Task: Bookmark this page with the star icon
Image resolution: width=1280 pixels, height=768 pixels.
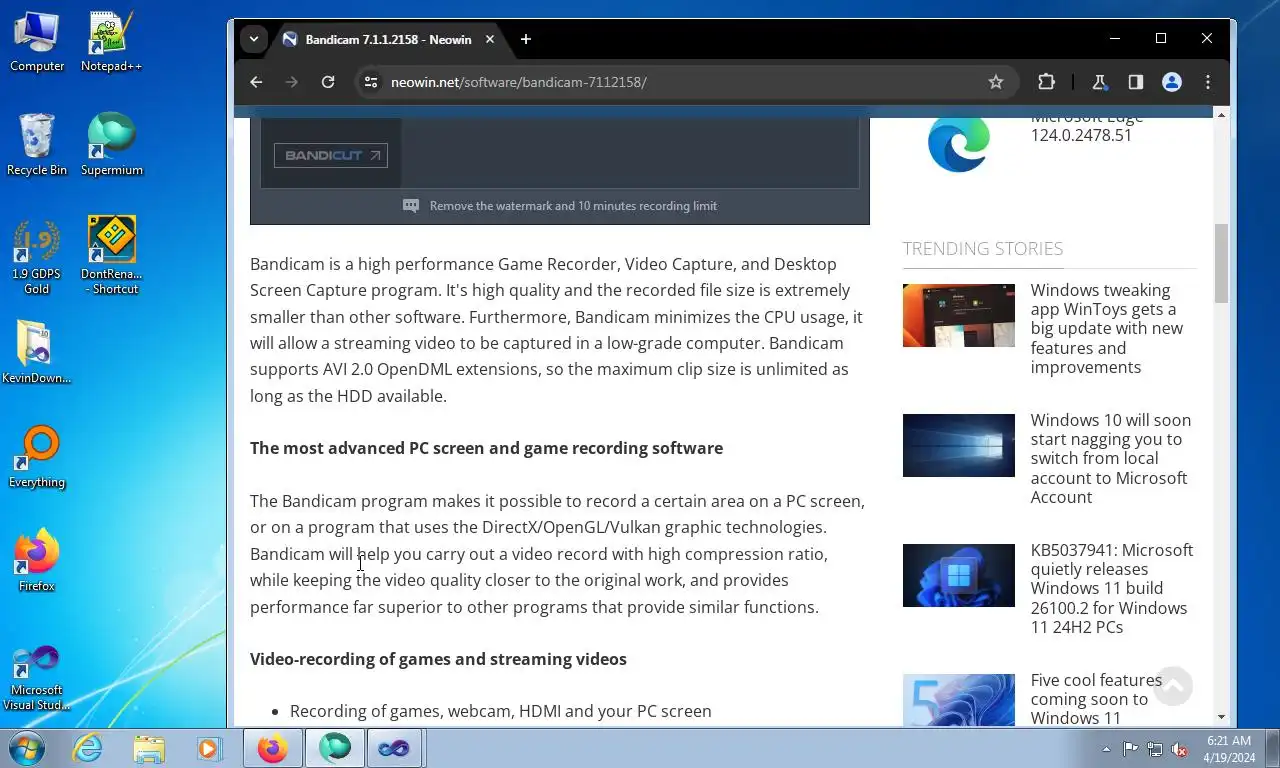Action: (x=996, y=82)
